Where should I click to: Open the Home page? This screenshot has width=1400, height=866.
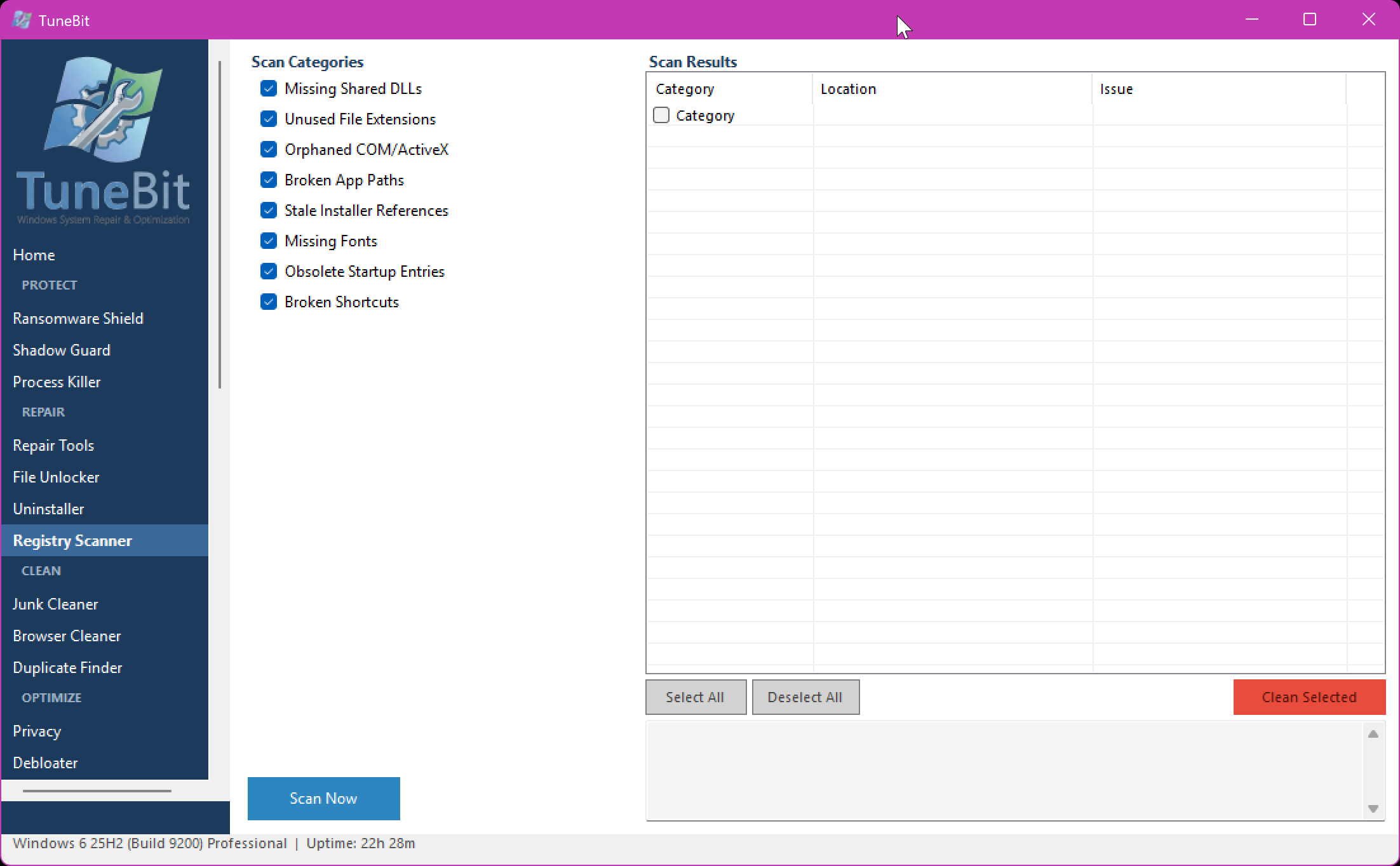coord(104,255)
